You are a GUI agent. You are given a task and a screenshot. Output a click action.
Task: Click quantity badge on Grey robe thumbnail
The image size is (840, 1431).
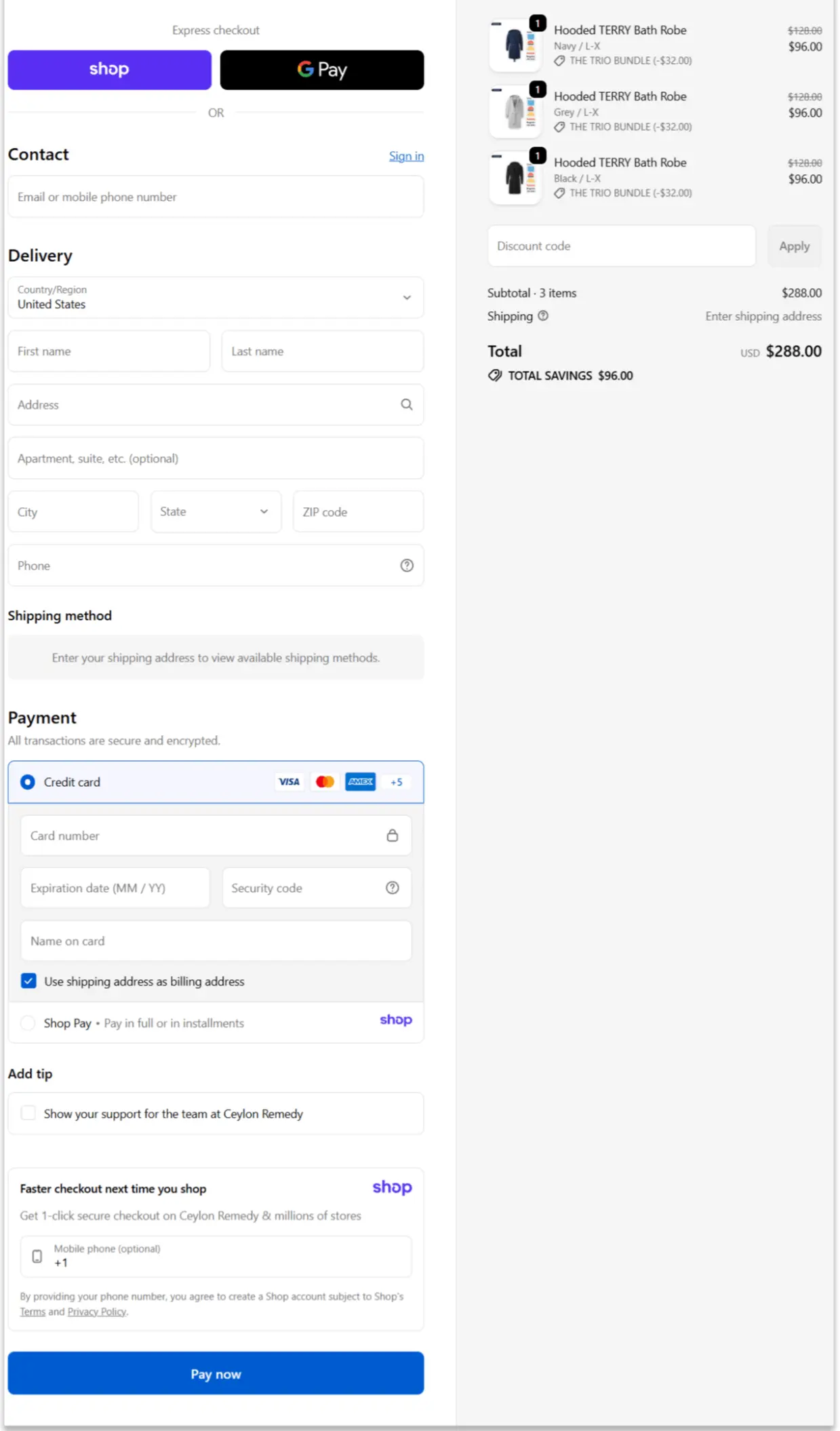tap(538, 90)
